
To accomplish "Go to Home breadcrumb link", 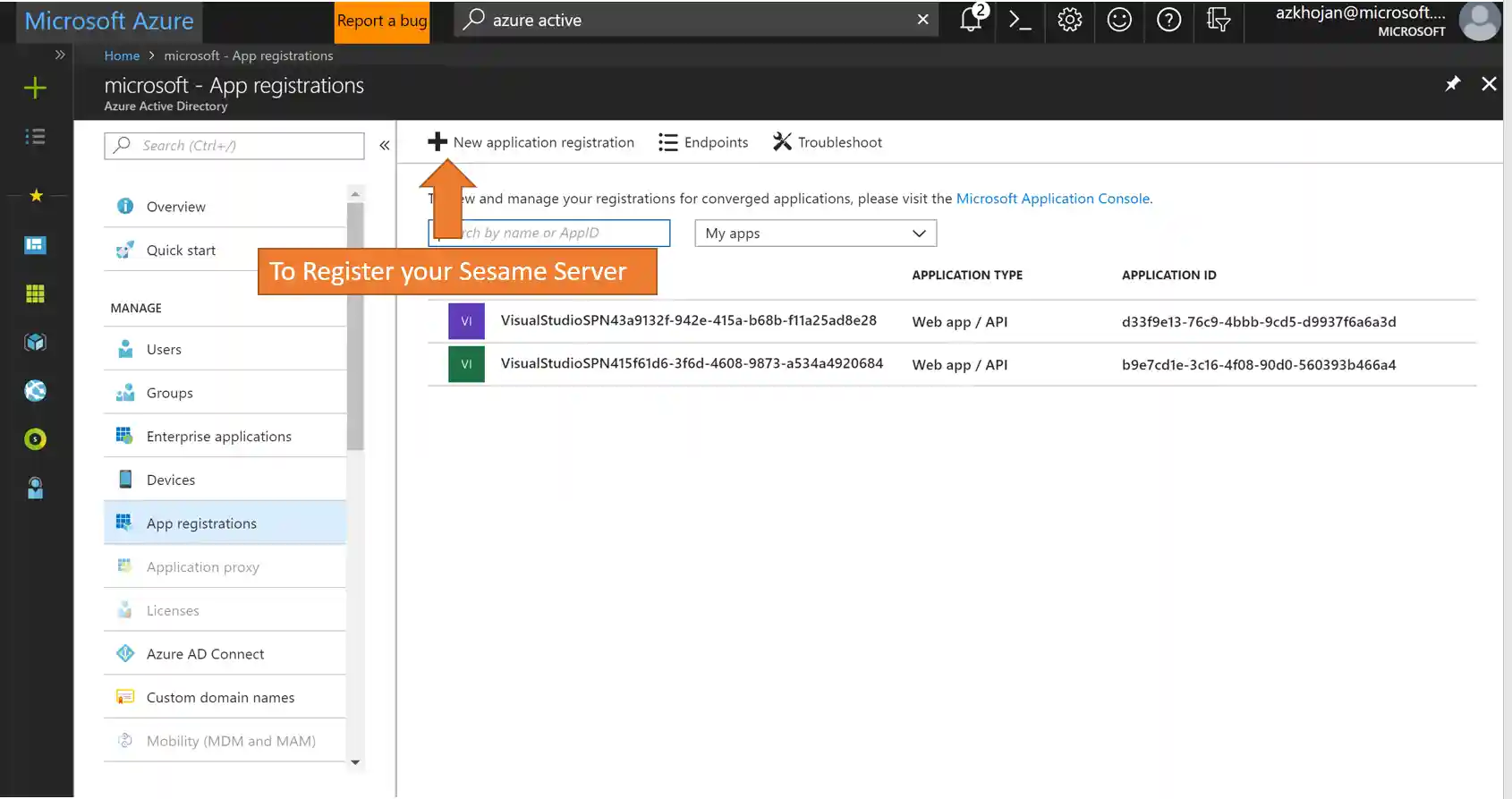I will pos(122,55).
